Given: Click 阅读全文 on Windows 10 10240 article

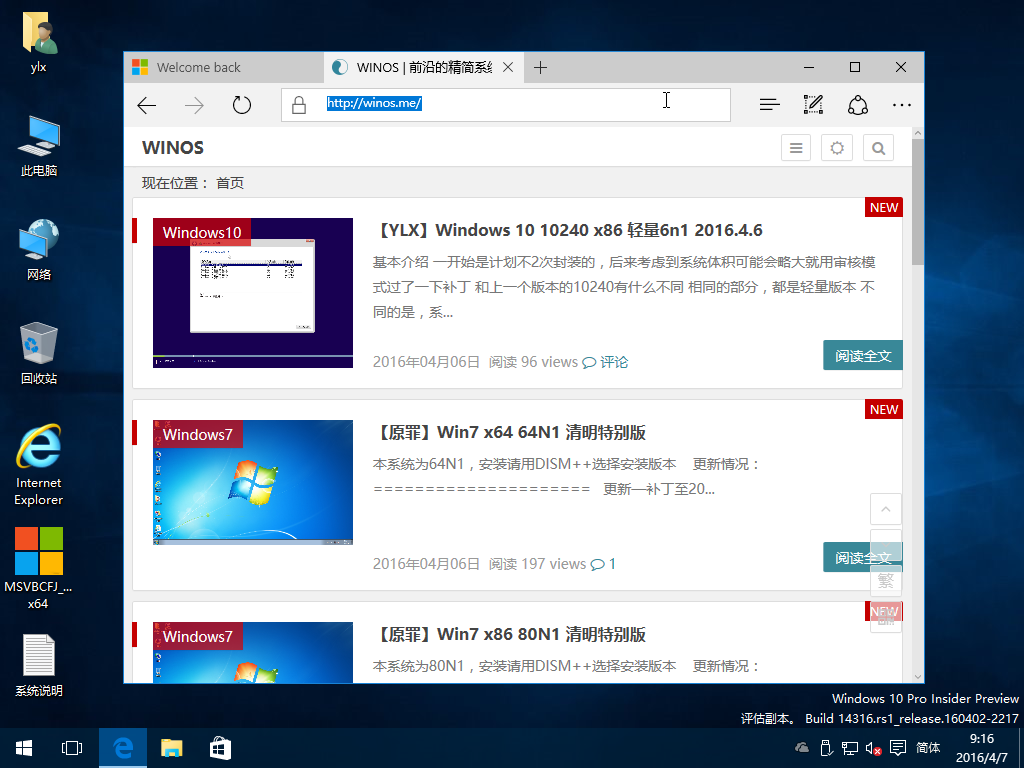Looking at the screenshot, I should pyautogui.click(x=862, y=356).
